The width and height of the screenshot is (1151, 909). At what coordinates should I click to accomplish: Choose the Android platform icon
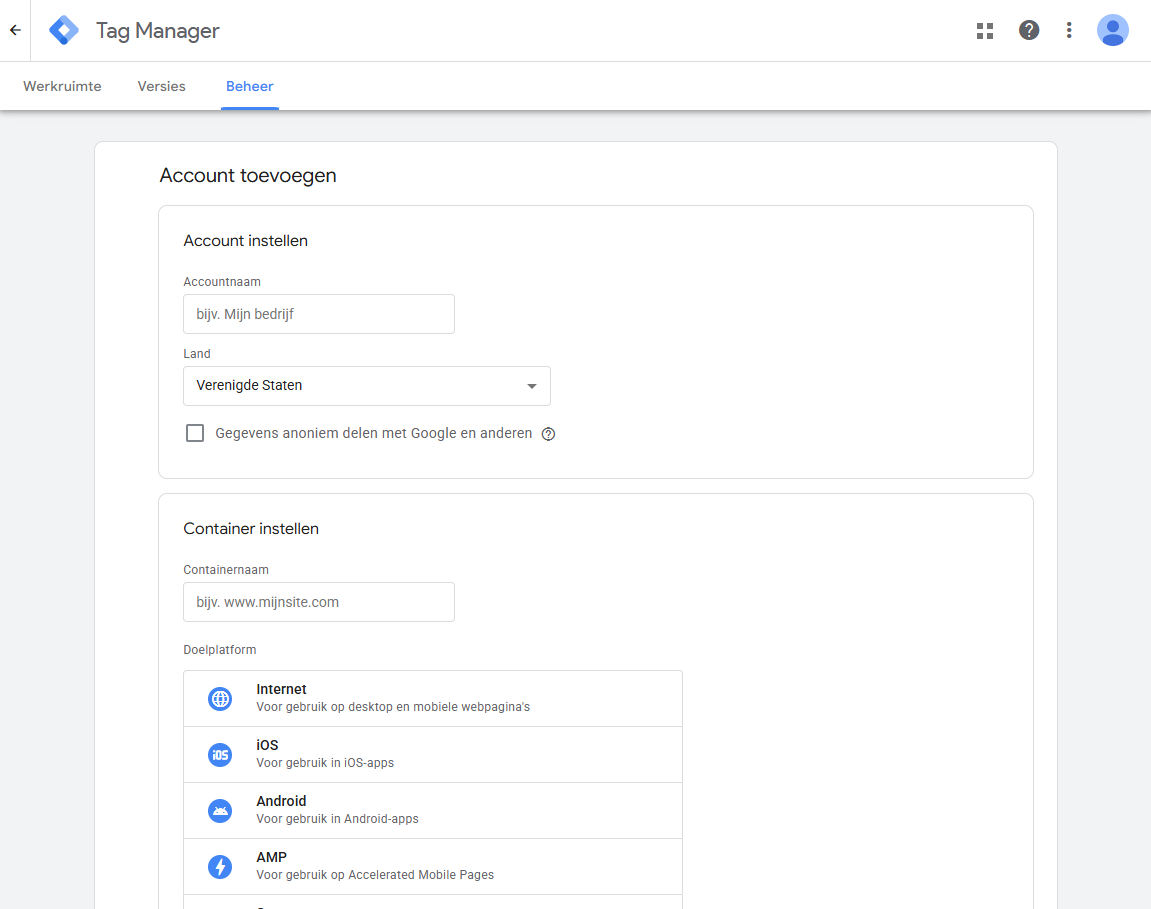pos(220,811)
